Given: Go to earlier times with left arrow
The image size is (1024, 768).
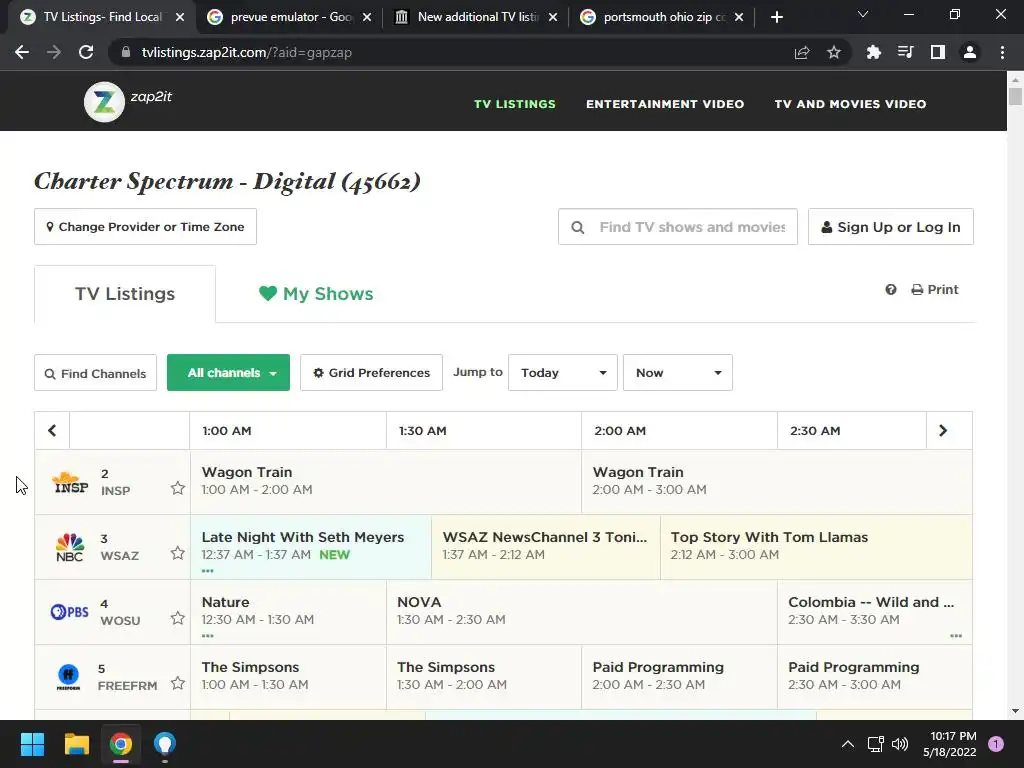Looking at the screenshot, I should (x=52, y=430).
